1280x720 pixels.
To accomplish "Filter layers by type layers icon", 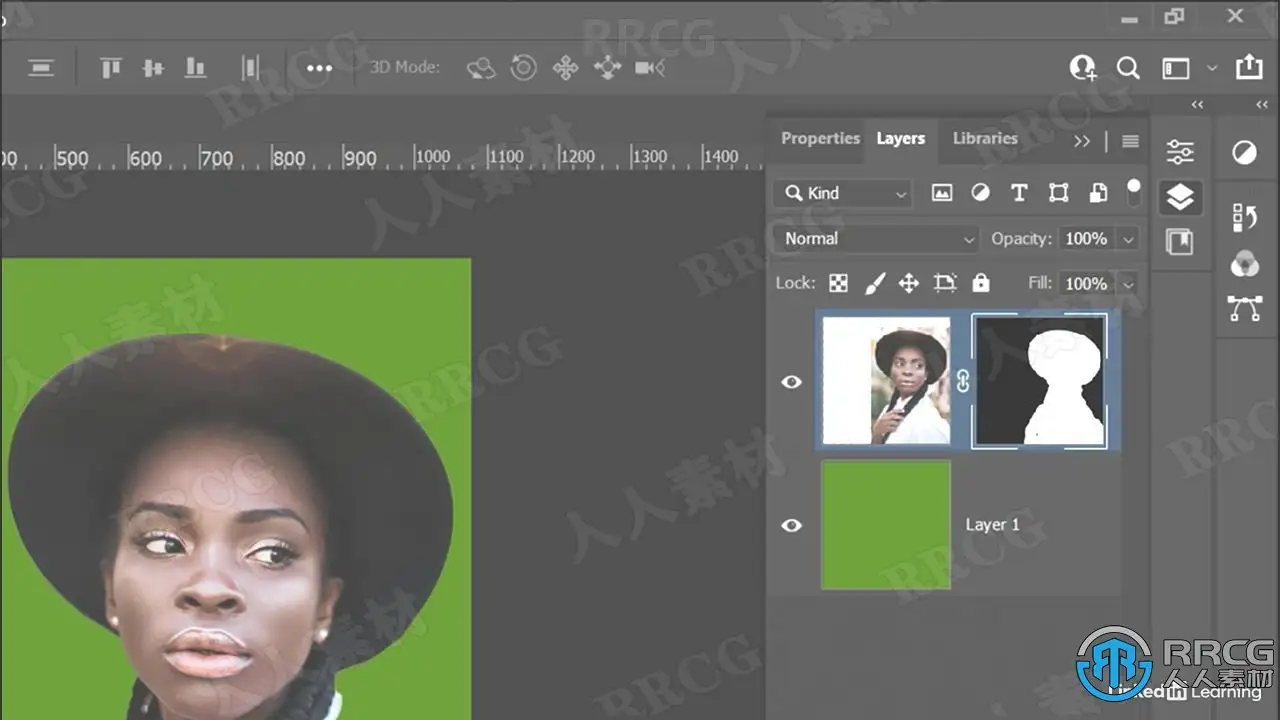I will (x=1019, y=193).
